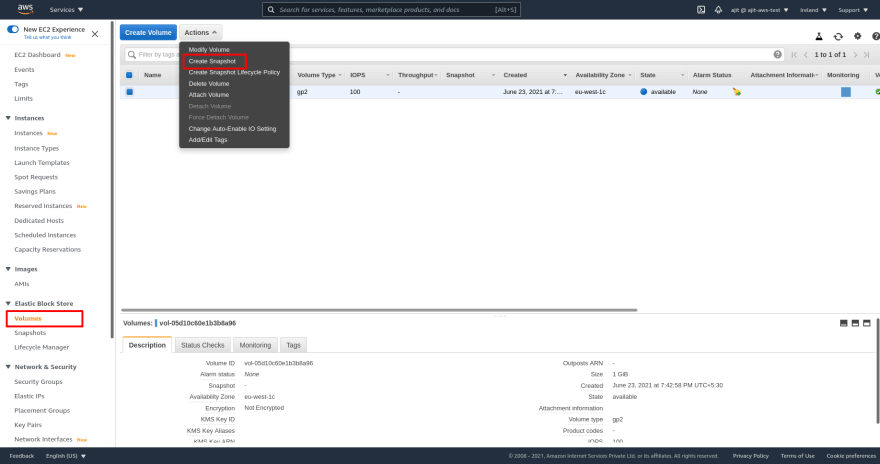Sort by the Created column header

pos(515,75)
